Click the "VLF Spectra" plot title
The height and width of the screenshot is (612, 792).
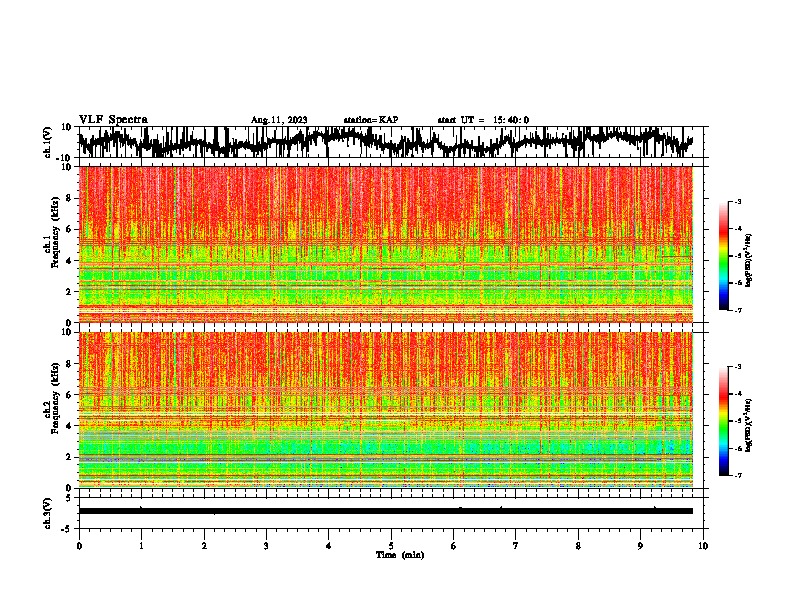point(113,119)
